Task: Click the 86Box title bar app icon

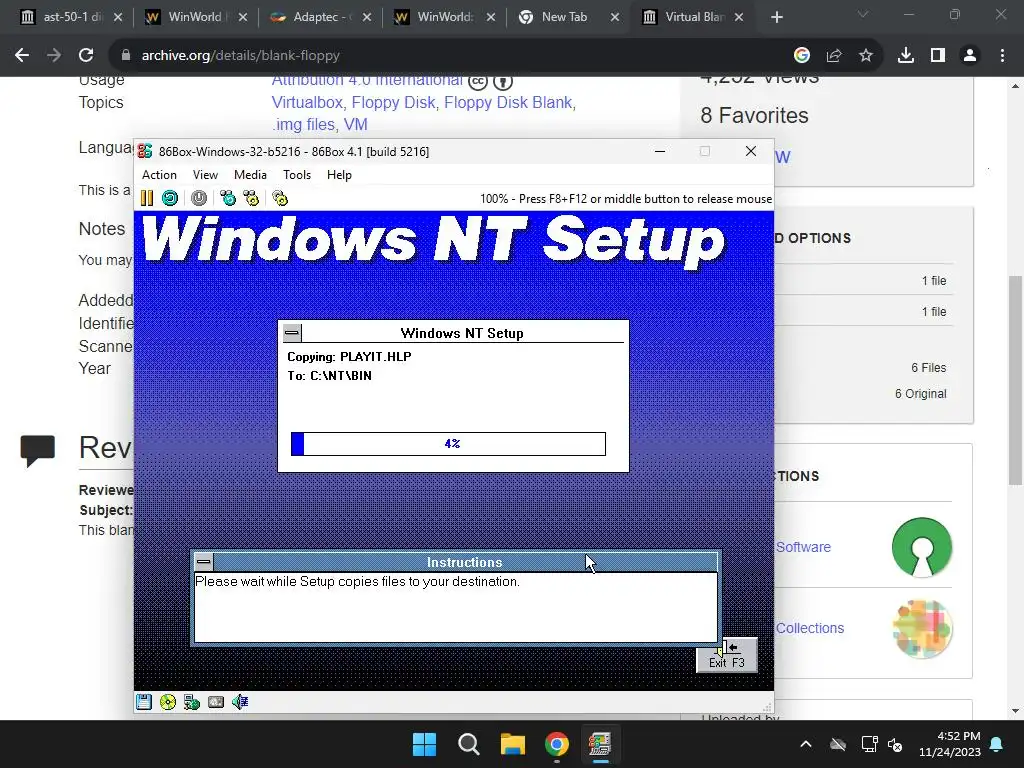Action: coord(145,152)
